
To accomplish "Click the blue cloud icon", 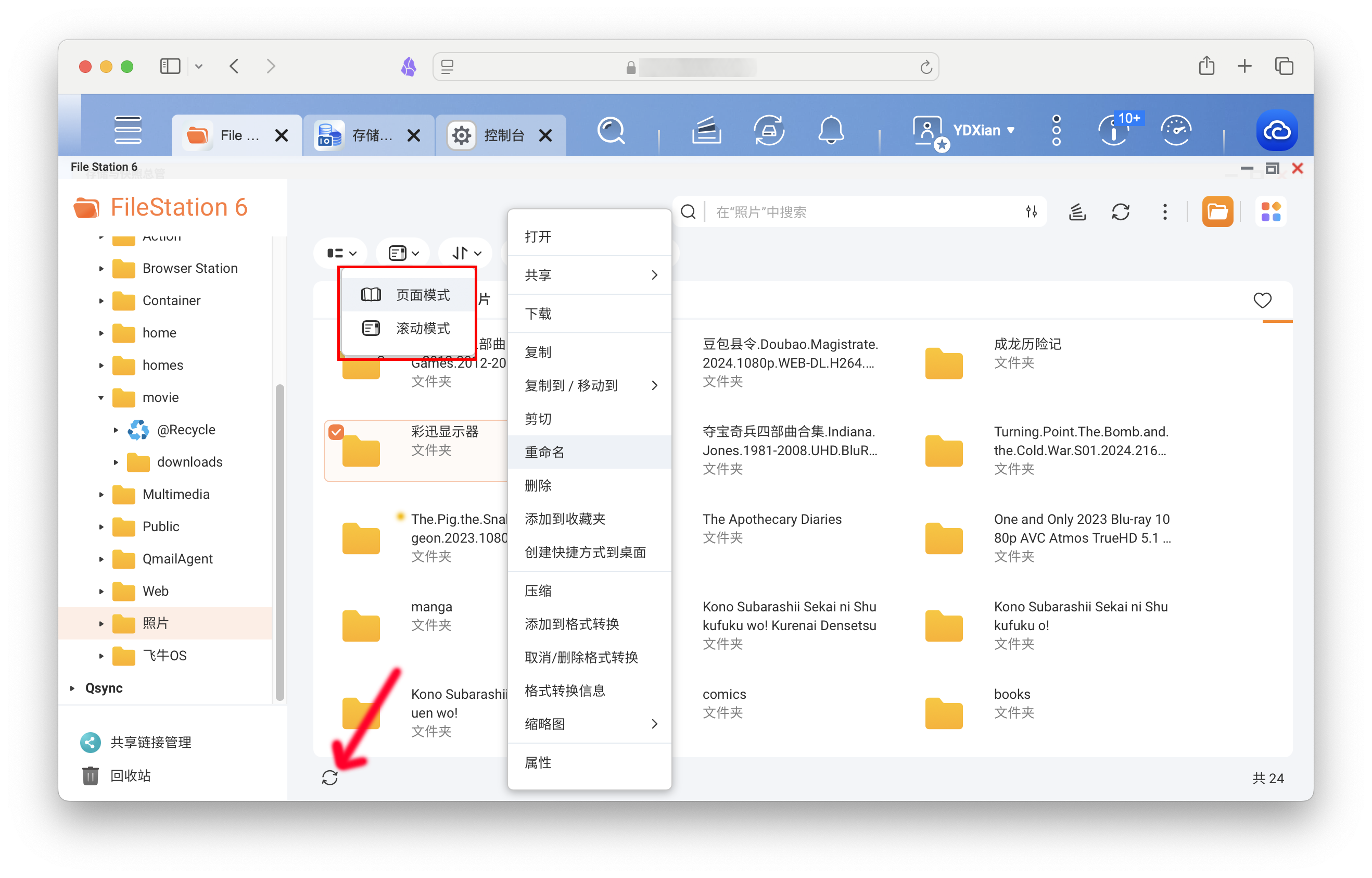I will (1277, 131).
